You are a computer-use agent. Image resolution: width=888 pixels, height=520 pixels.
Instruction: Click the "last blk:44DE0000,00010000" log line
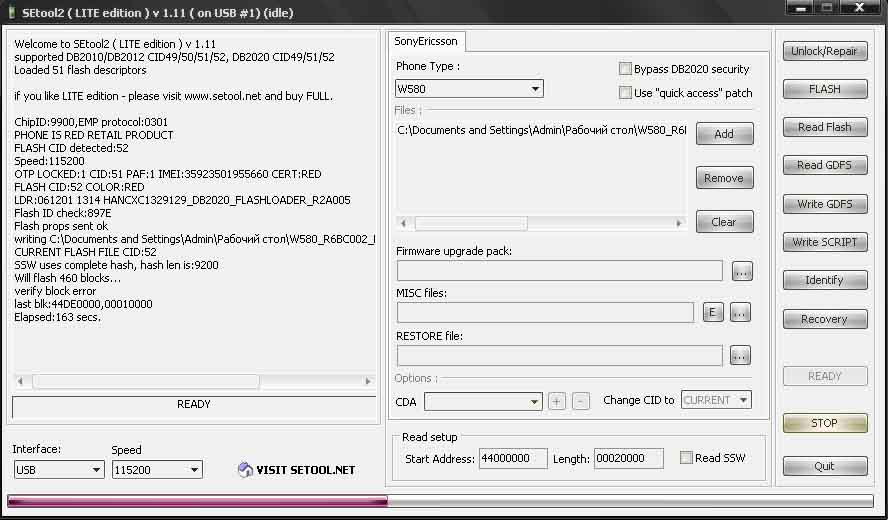click(83, 304)
